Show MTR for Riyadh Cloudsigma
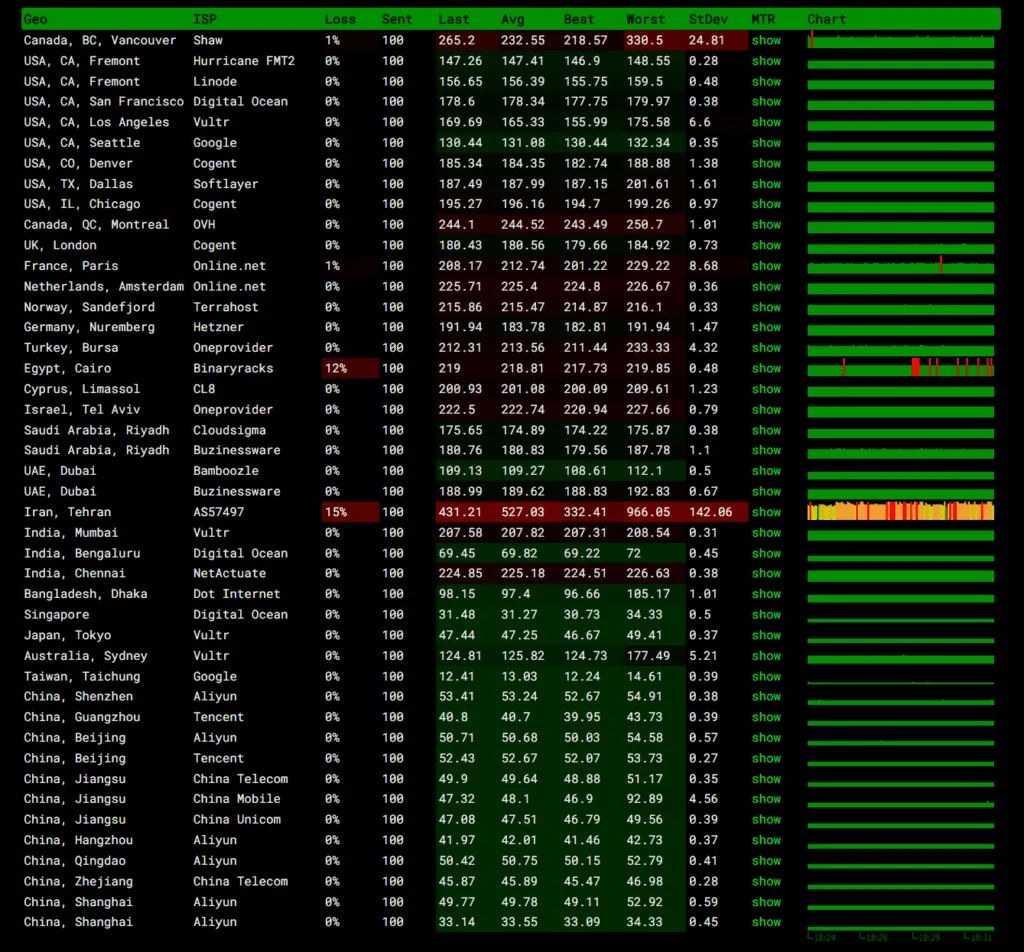1024x952 pixels. 766,430
